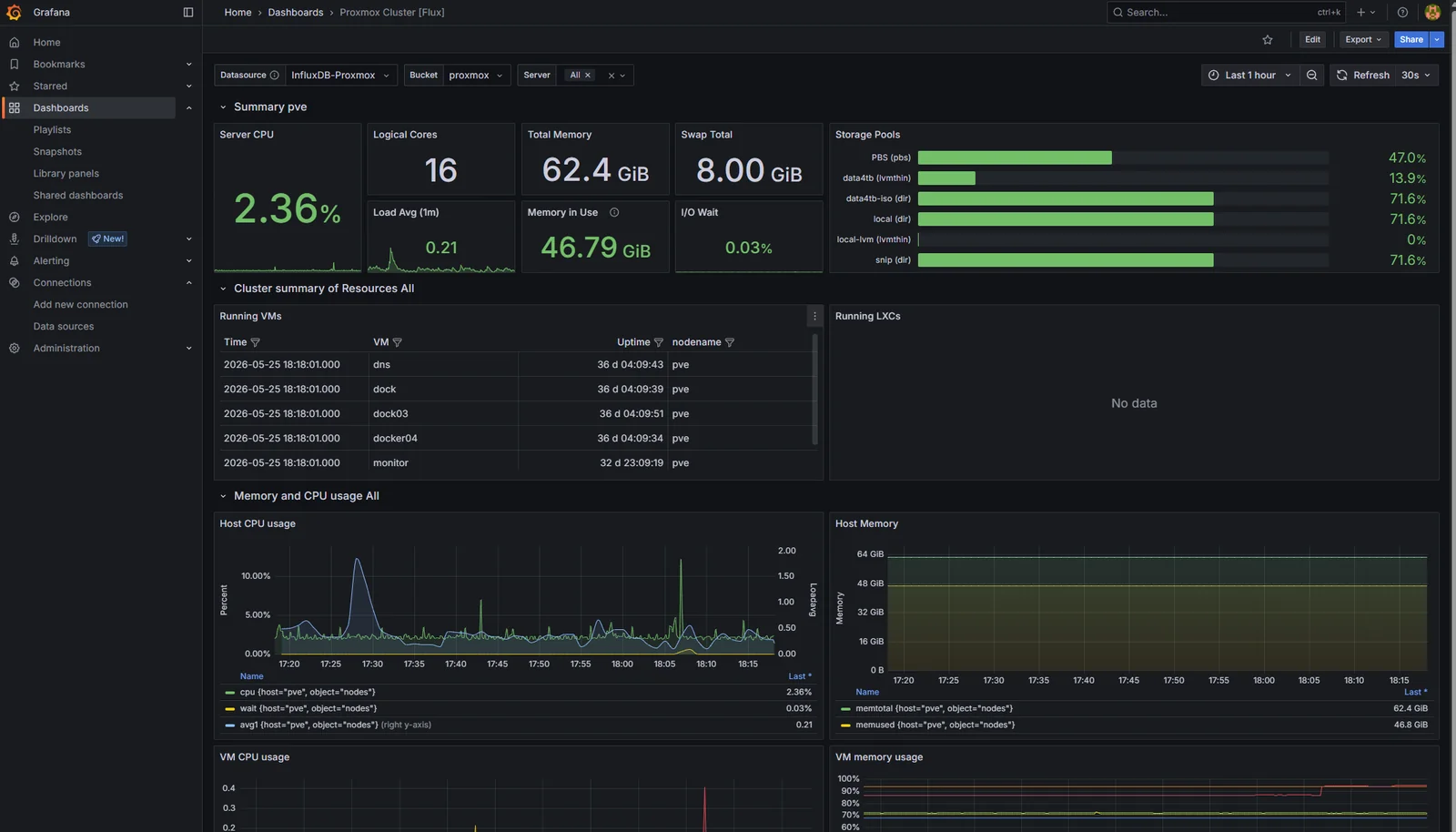The height and width of the screenshot is (832, 1456).
Task: Click the zoom out time range icon
Action: [x=1311, y=76]
